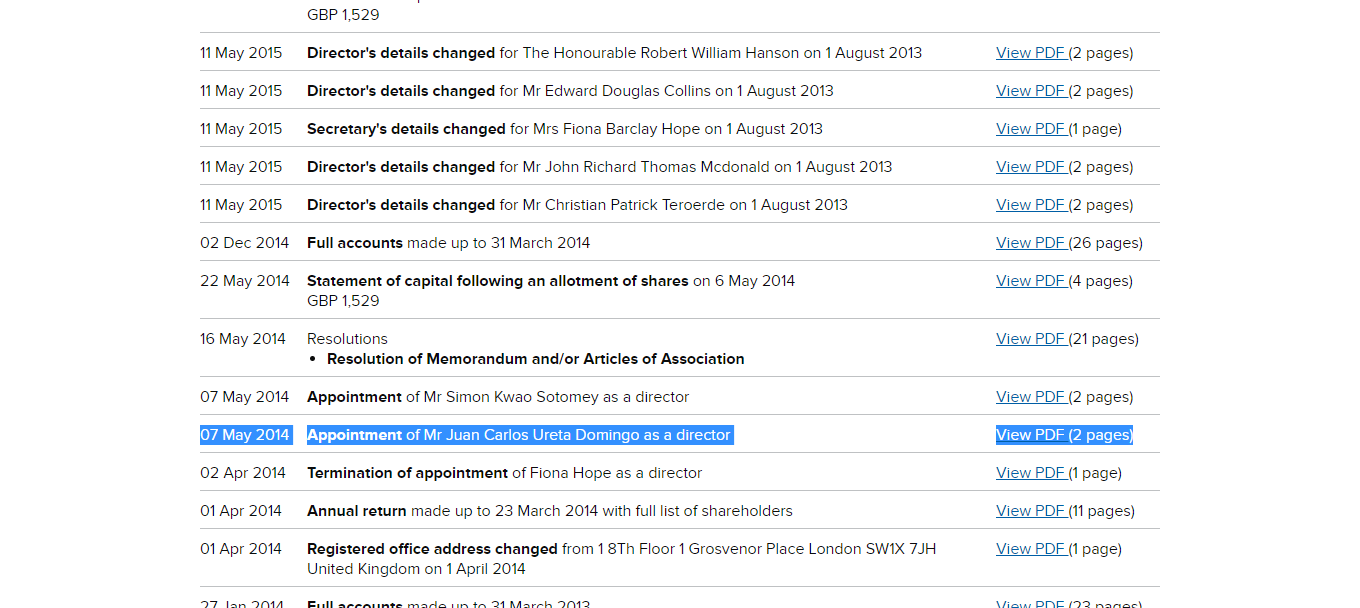
Task: View the 26-page Full accounts PDF
Action: click(1031, 243)
